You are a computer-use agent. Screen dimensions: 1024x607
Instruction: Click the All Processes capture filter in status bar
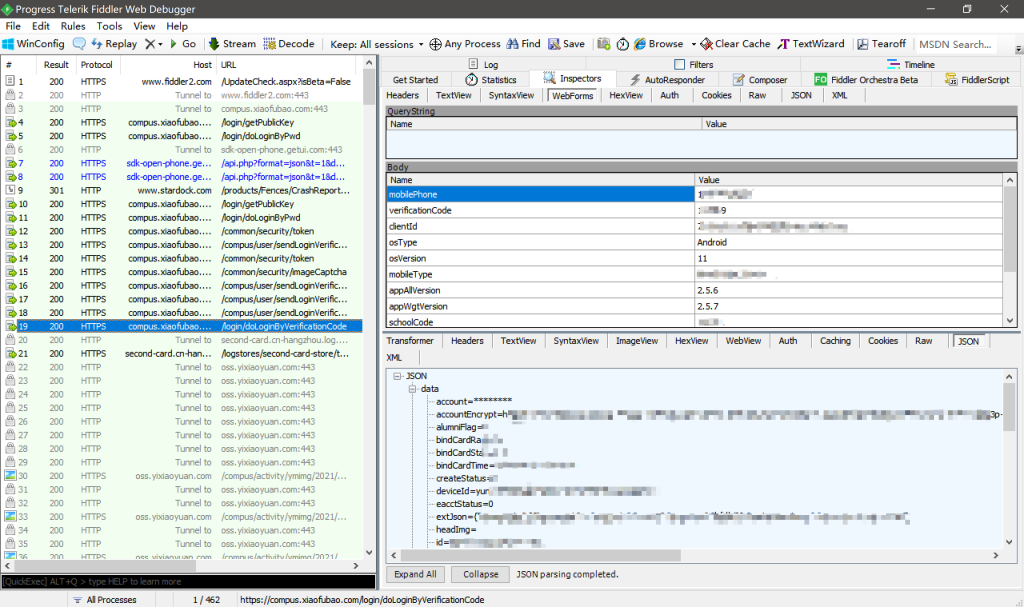click(x=104, y=600)
